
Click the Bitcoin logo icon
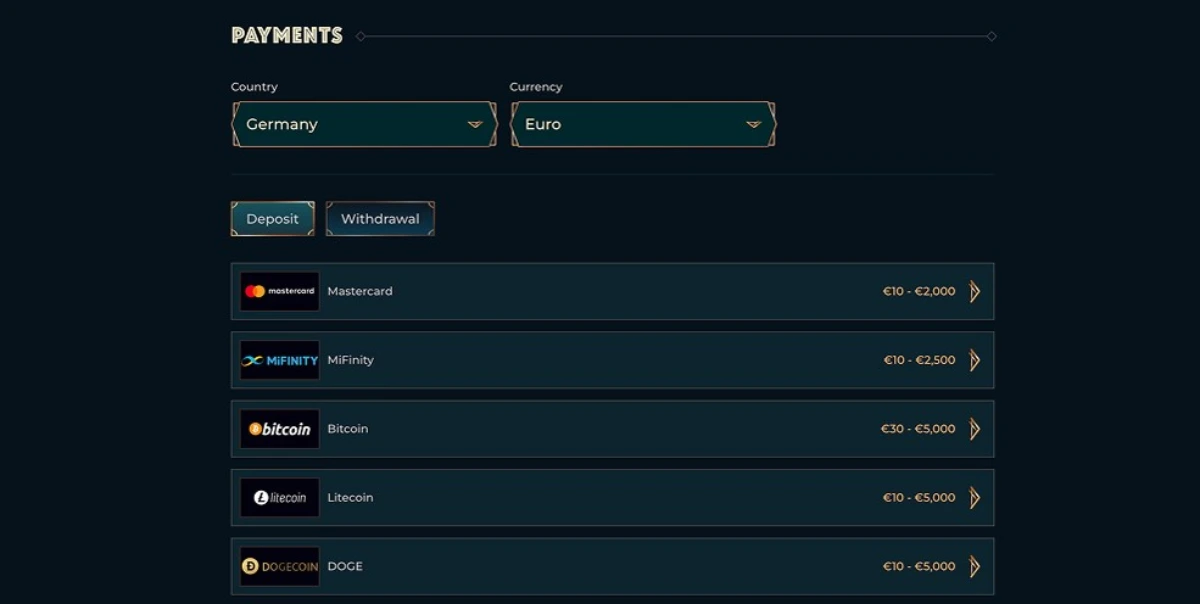(x=280, y=429)
